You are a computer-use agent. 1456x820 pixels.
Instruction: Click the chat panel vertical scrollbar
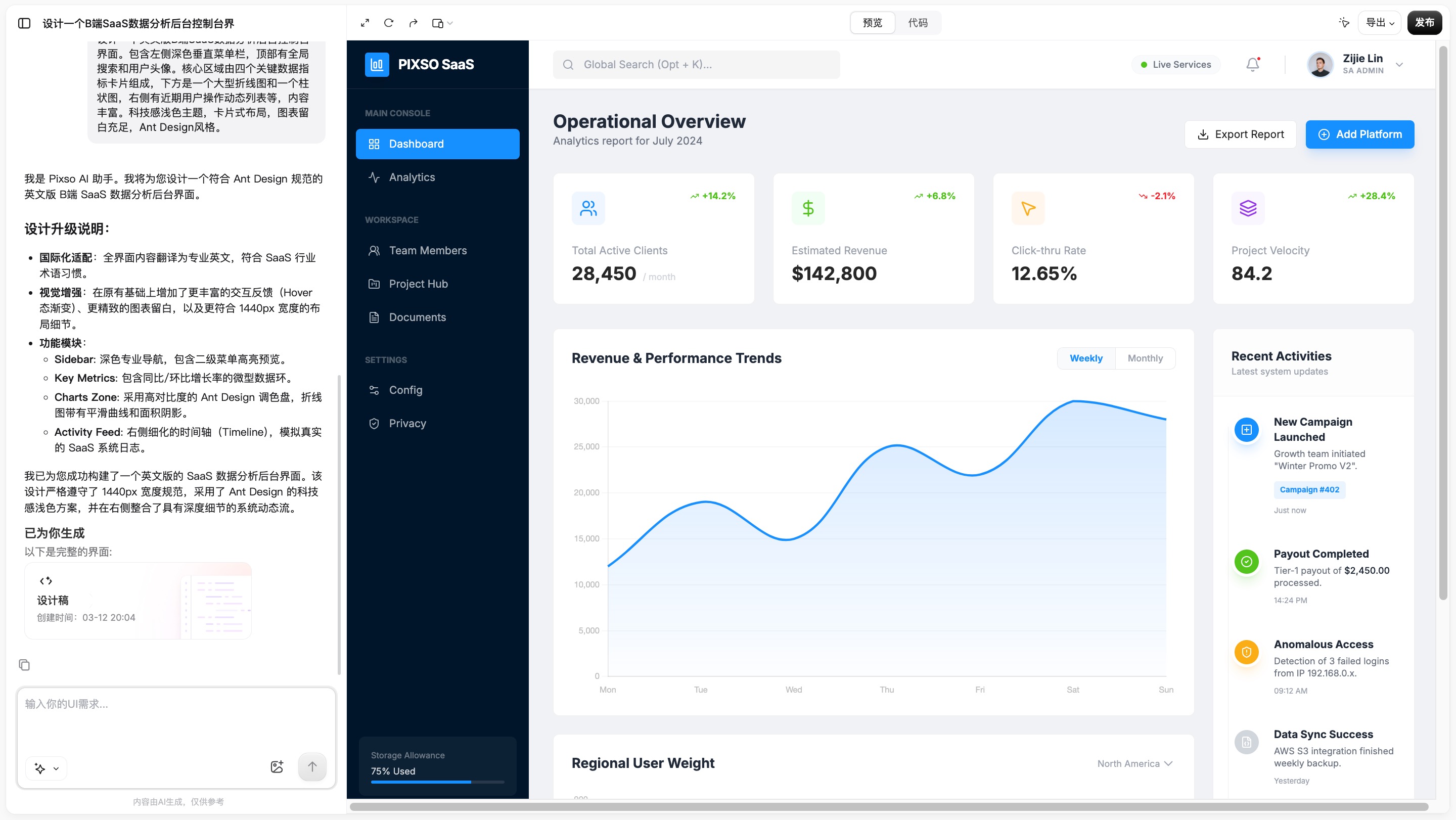pos(339,524)
